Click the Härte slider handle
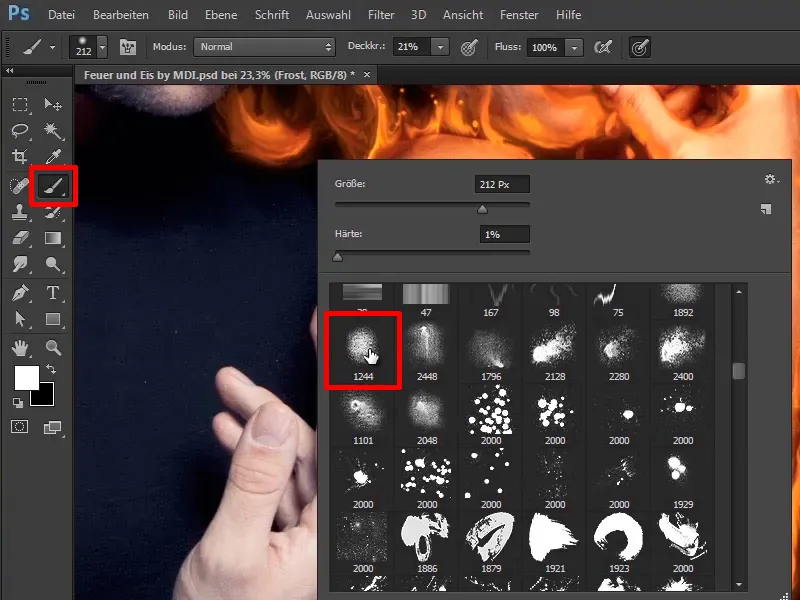This screenshot has width=800, height=600. [337, 258]
